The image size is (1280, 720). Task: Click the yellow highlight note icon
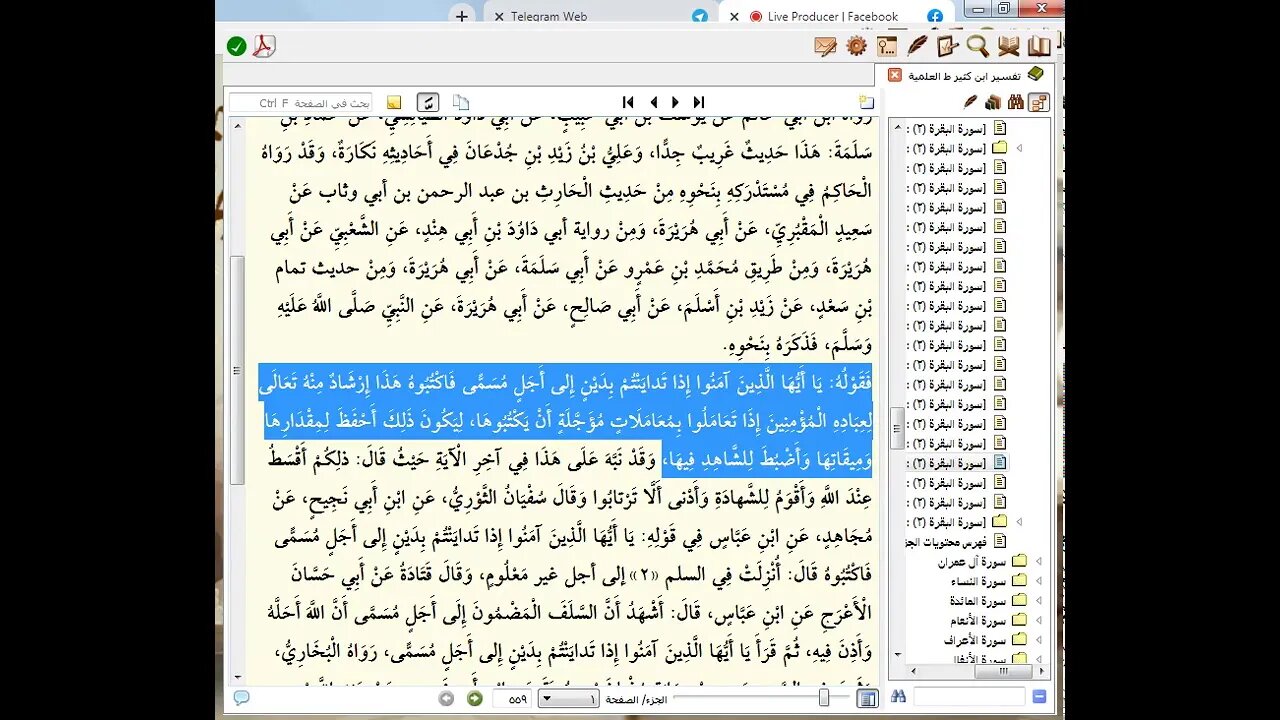coord(394,102)
